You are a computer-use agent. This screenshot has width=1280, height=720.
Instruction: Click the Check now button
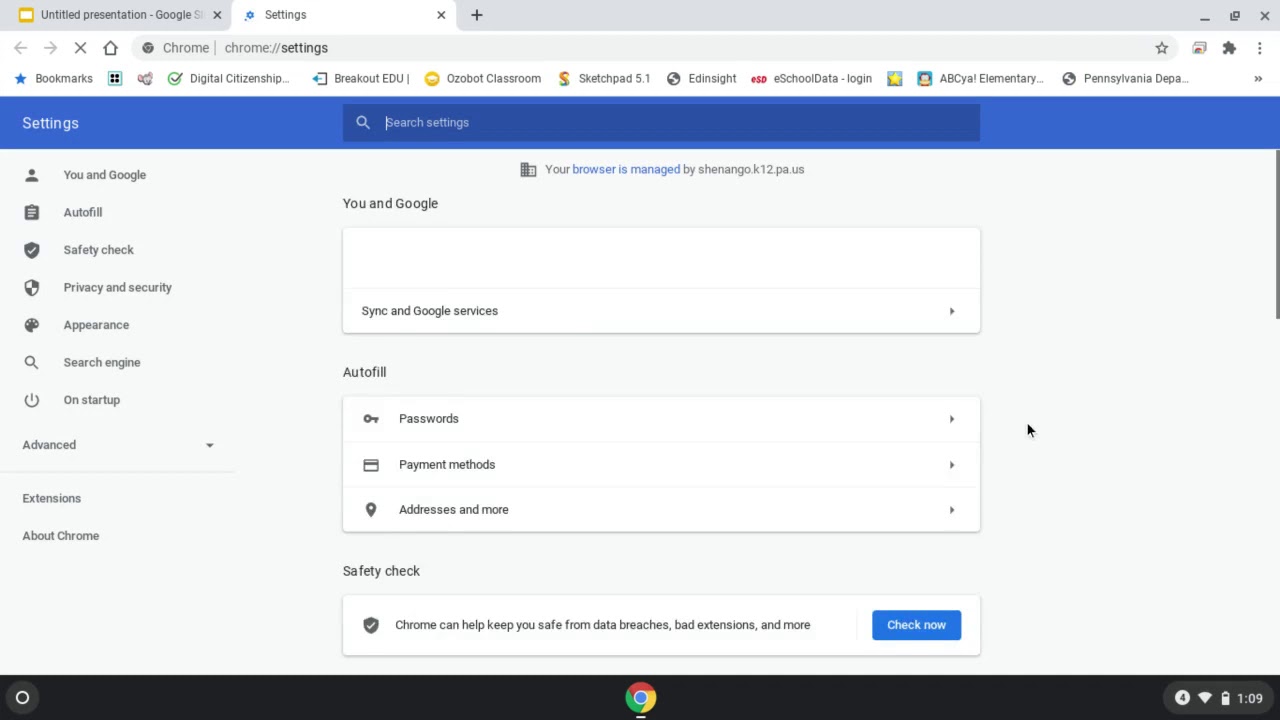pos(916,625)
